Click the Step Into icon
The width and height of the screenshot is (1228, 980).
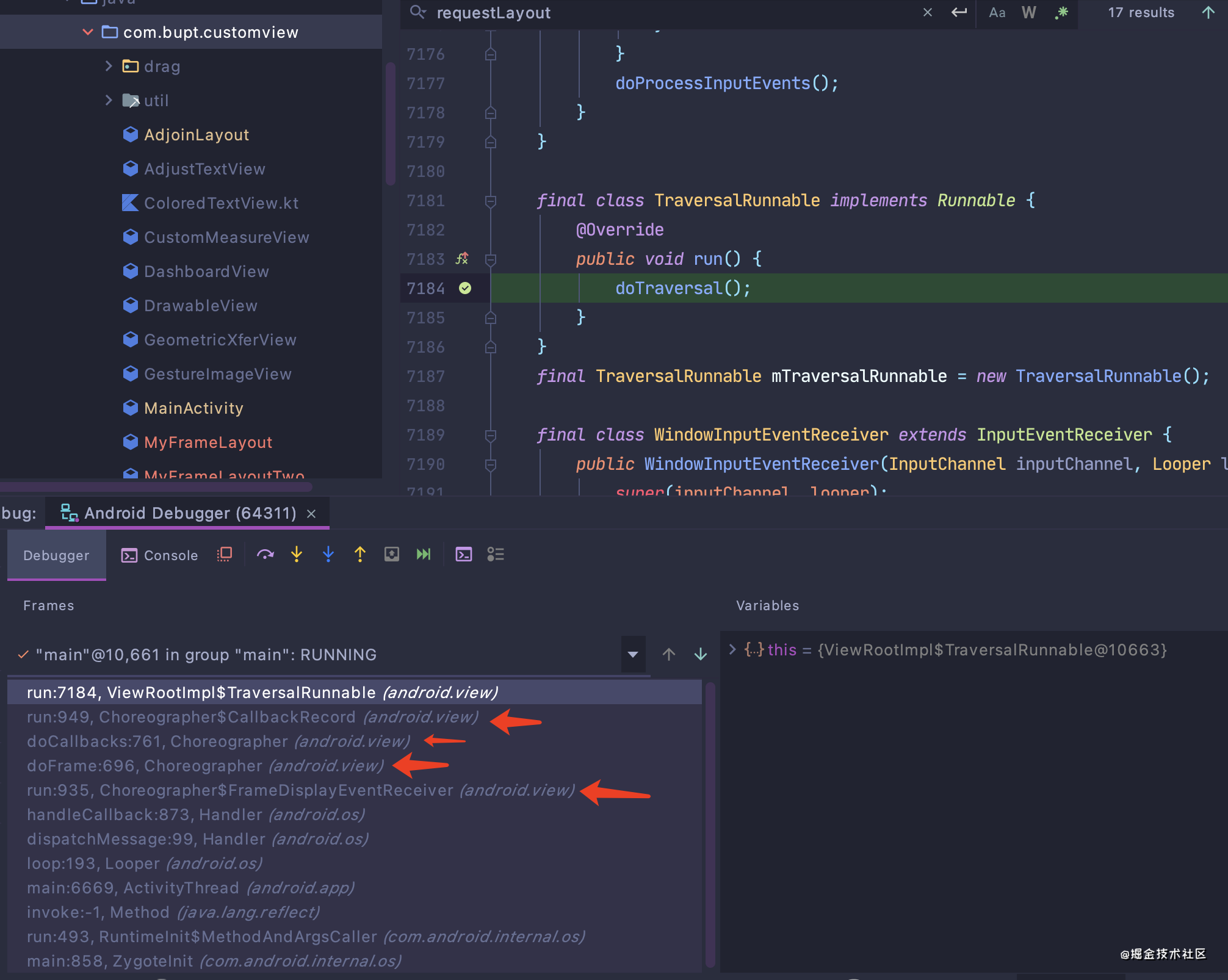pos(297,554)
